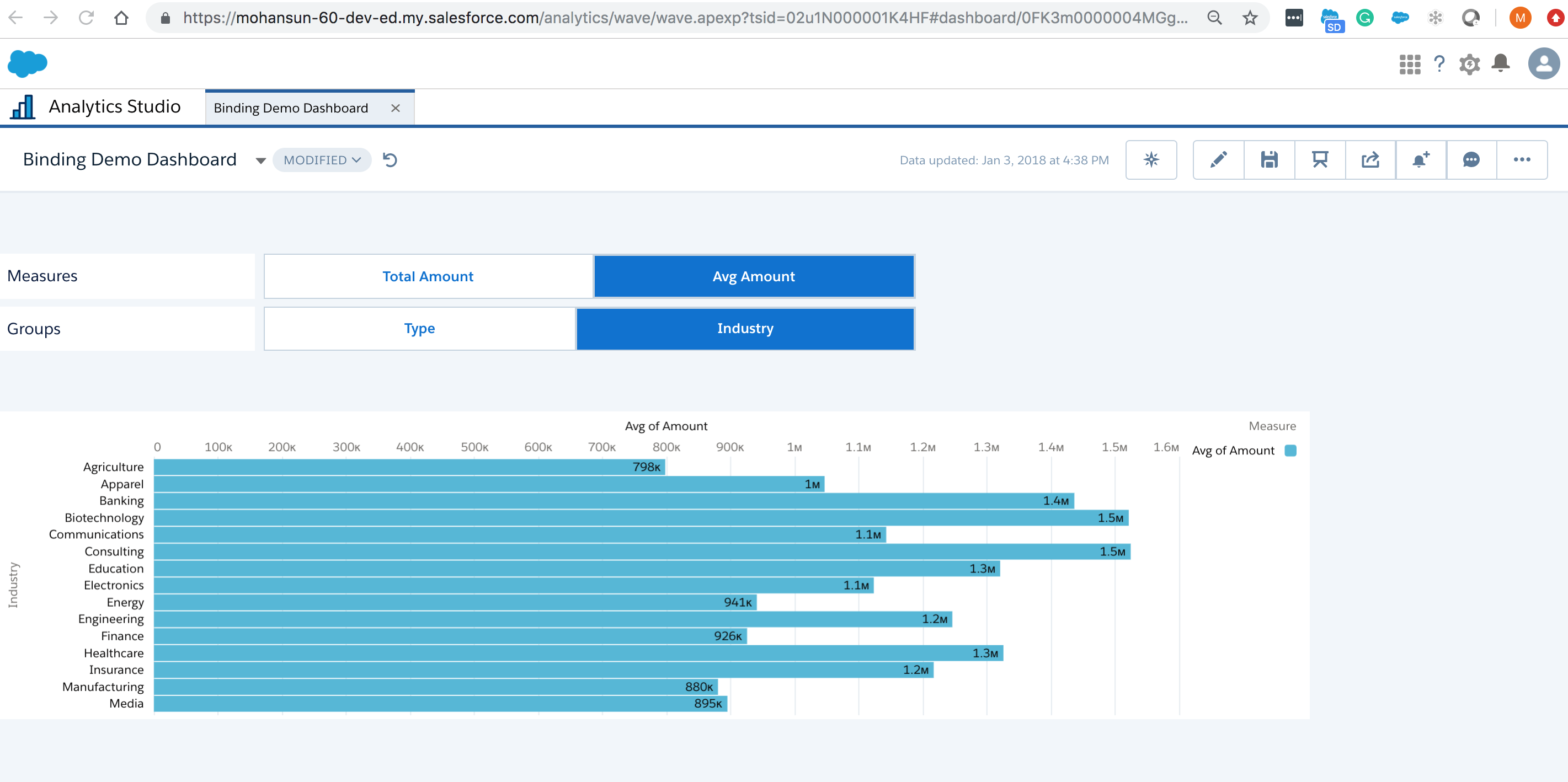Open the Grammarly extension icon
The height and width of the screenshot is (782, 1568).
click(x=1365, y=18)
